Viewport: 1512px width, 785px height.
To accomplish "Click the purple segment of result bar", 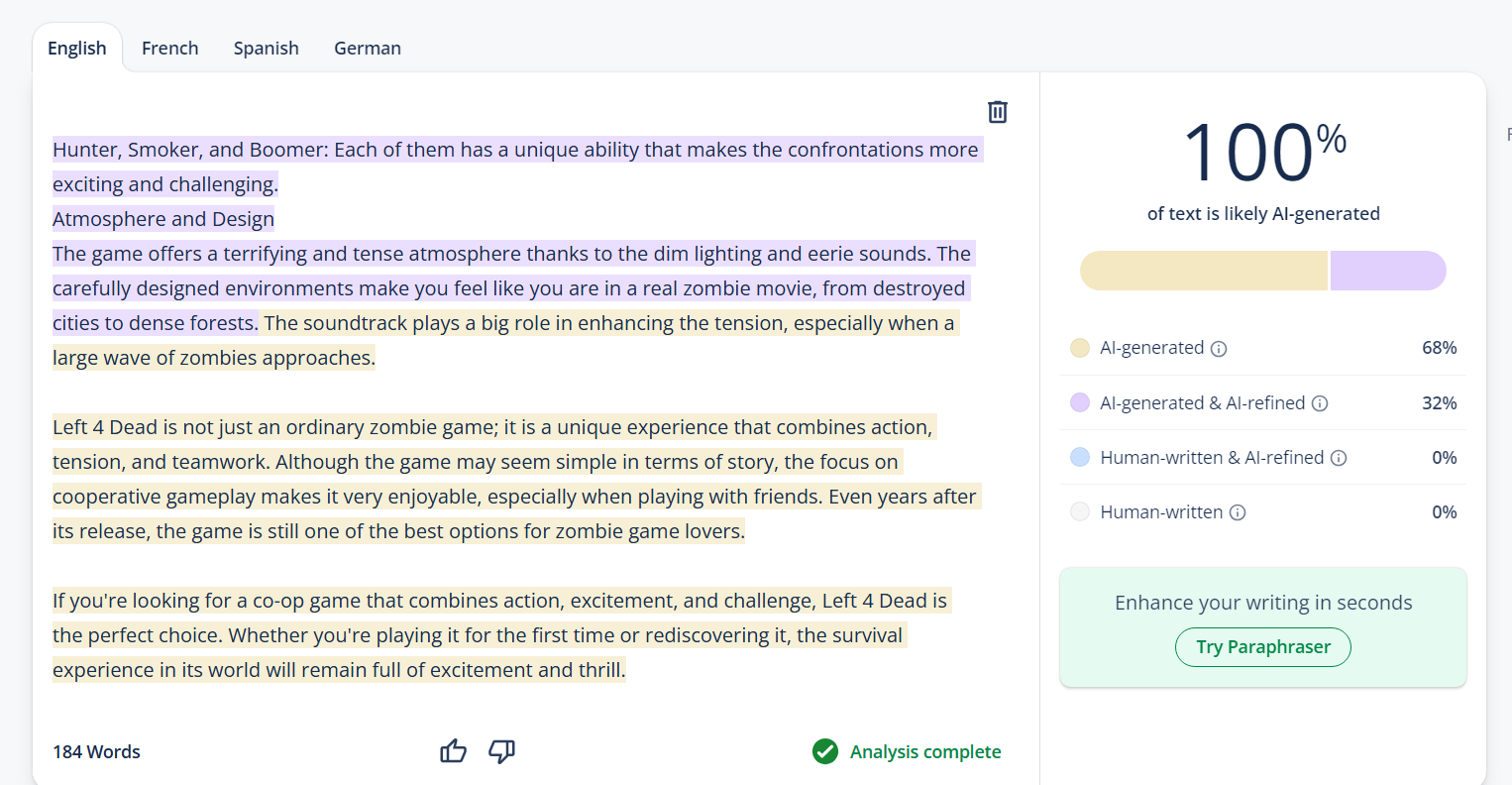I will pyautogui.click(x=1387, y=271).
